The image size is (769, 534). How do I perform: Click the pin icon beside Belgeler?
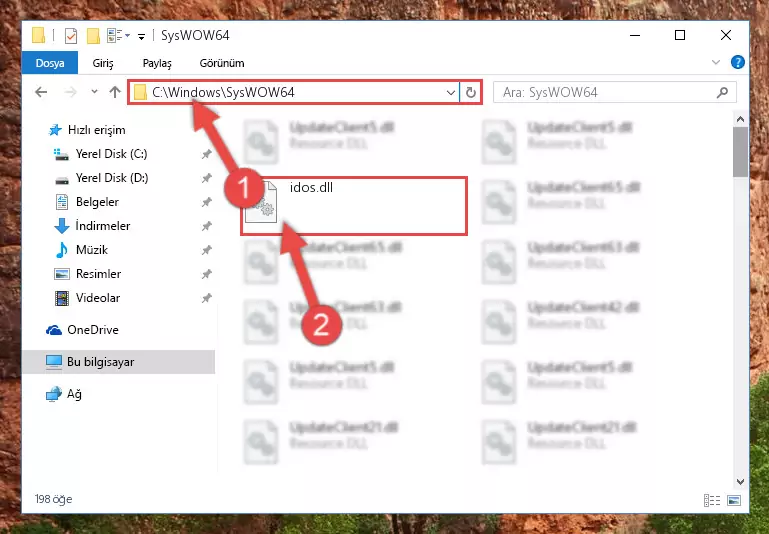point(206,202)
